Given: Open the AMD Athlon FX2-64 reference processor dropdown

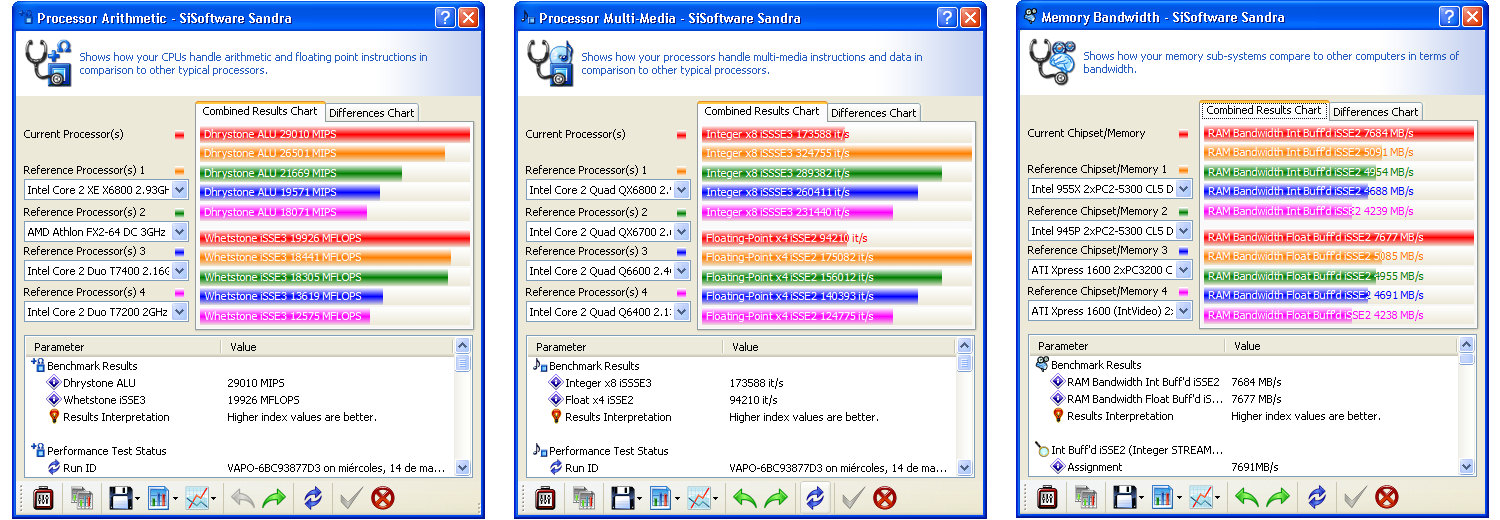Looking at the screenshot, I should [x=180, y=230].
